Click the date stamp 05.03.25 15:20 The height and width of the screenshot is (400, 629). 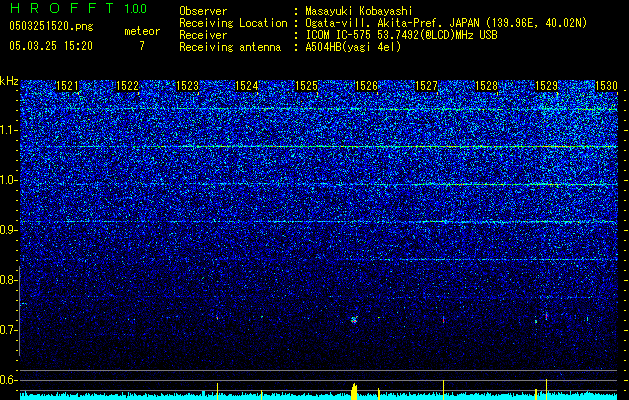point(51,46)
